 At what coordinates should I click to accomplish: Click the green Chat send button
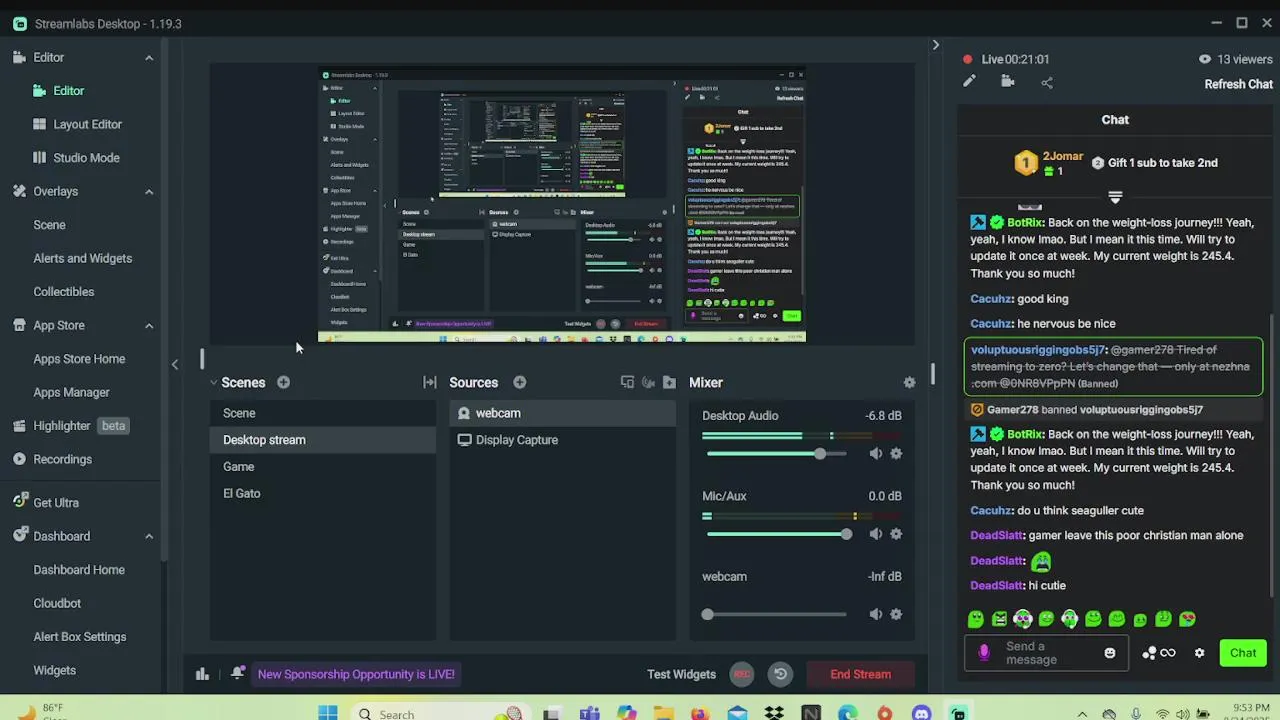[1242, 653]
